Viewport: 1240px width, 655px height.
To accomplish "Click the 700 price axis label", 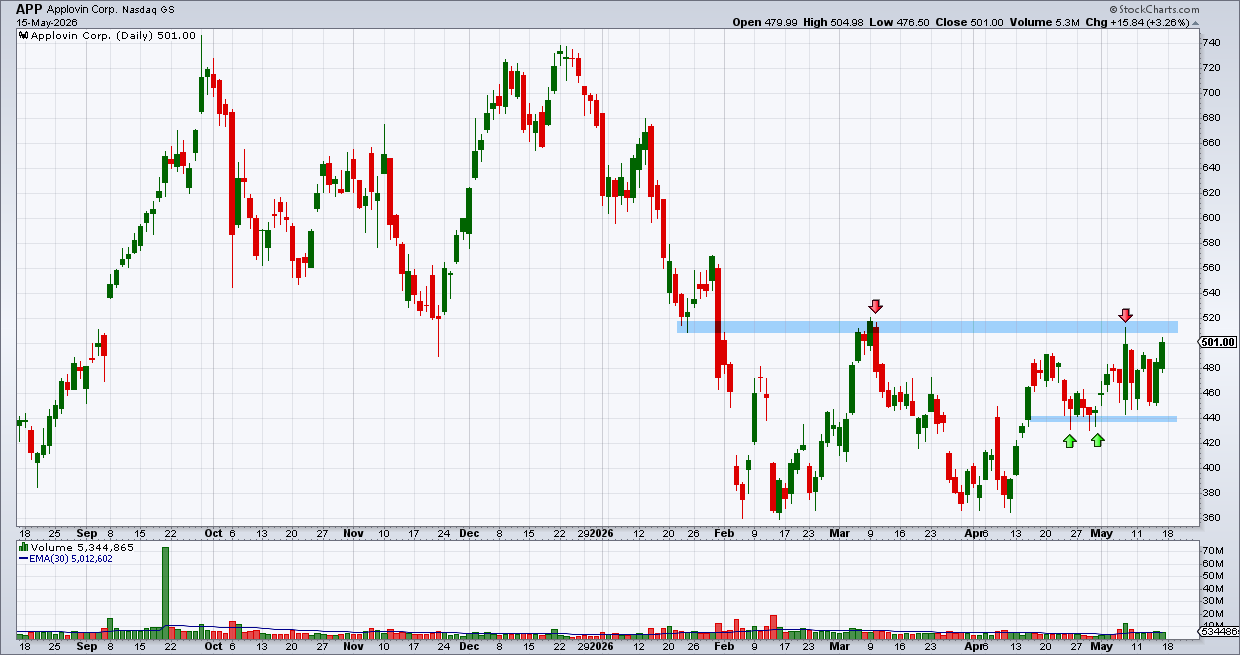I will click(x=1211, y=93).
